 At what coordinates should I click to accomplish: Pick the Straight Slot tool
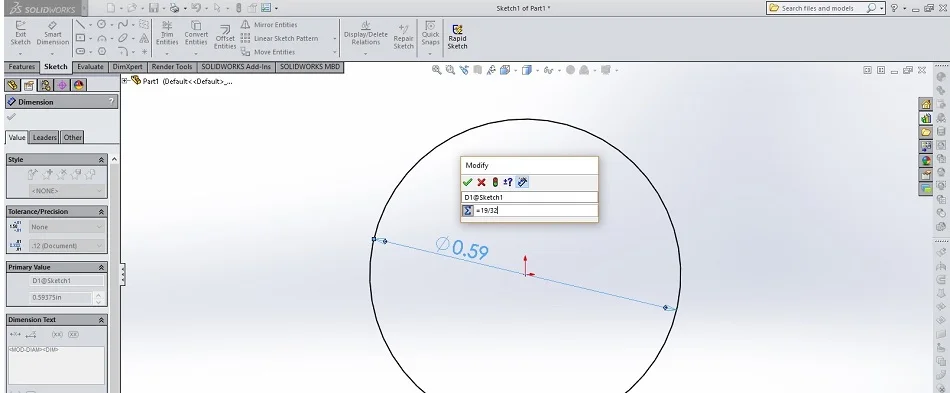[x=80, y=51]
